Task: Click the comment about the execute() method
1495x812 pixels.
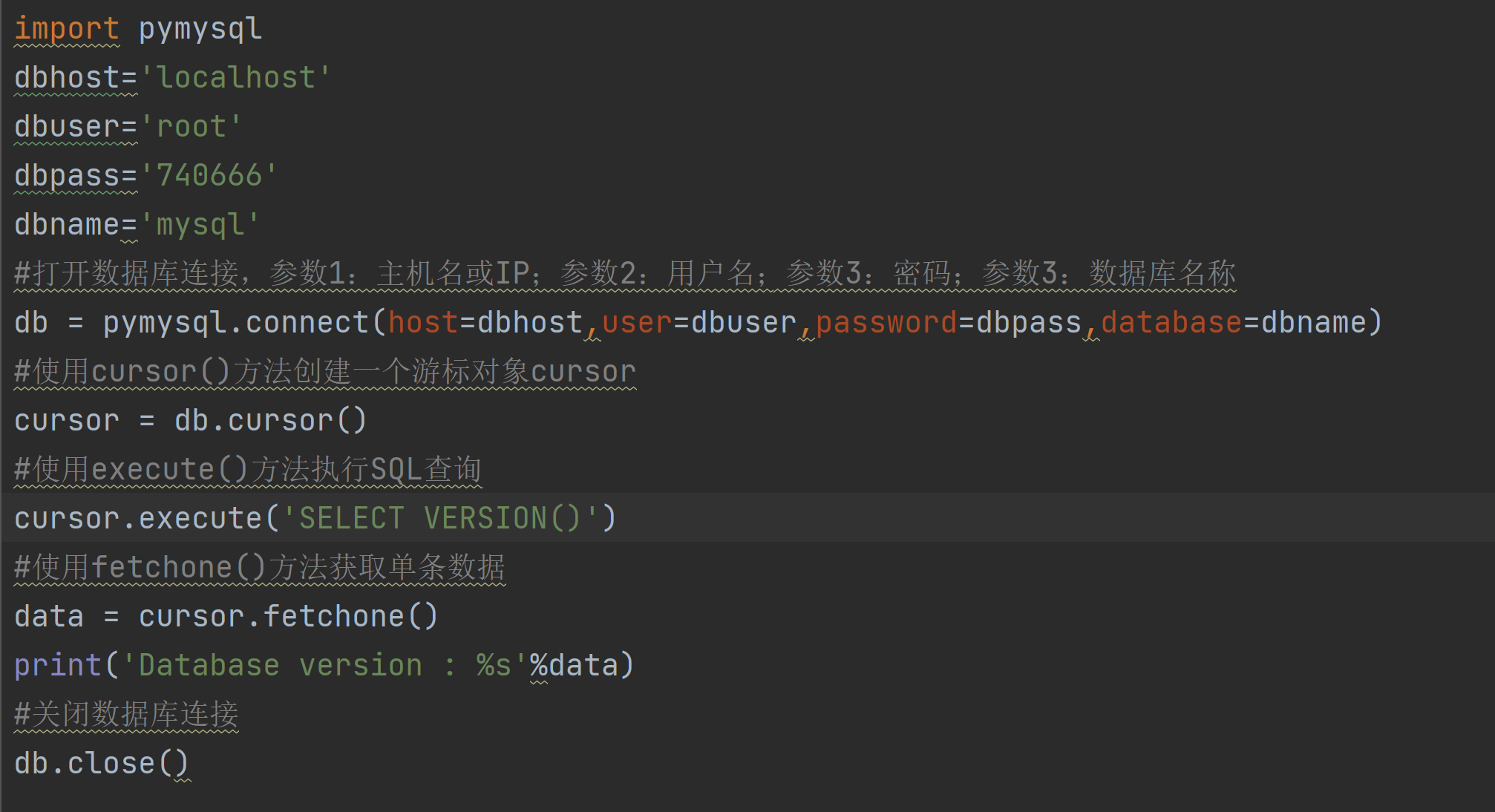Action: (248, 469)
